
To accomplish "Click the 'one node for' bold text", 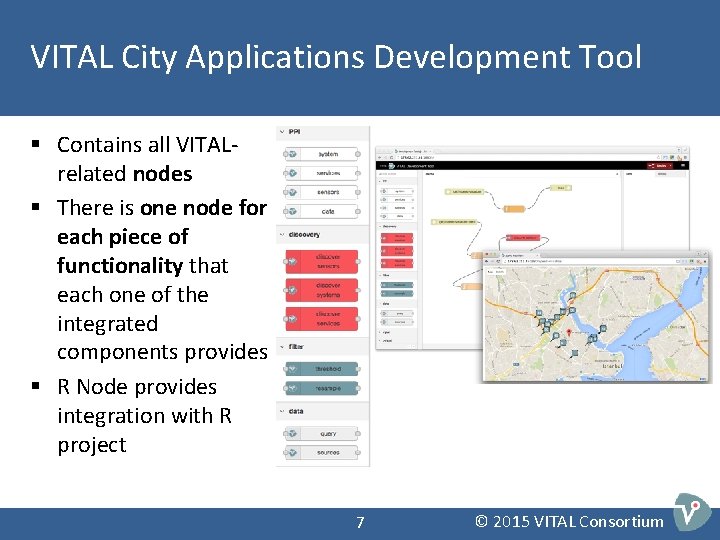I will tap(203, 208).
